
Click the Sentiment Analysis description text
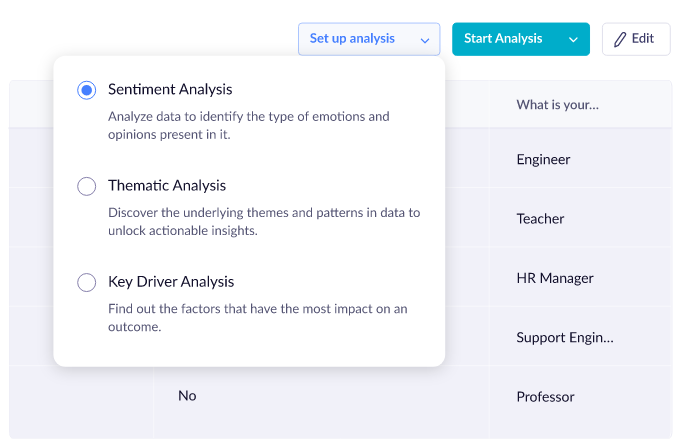point(248,125)
